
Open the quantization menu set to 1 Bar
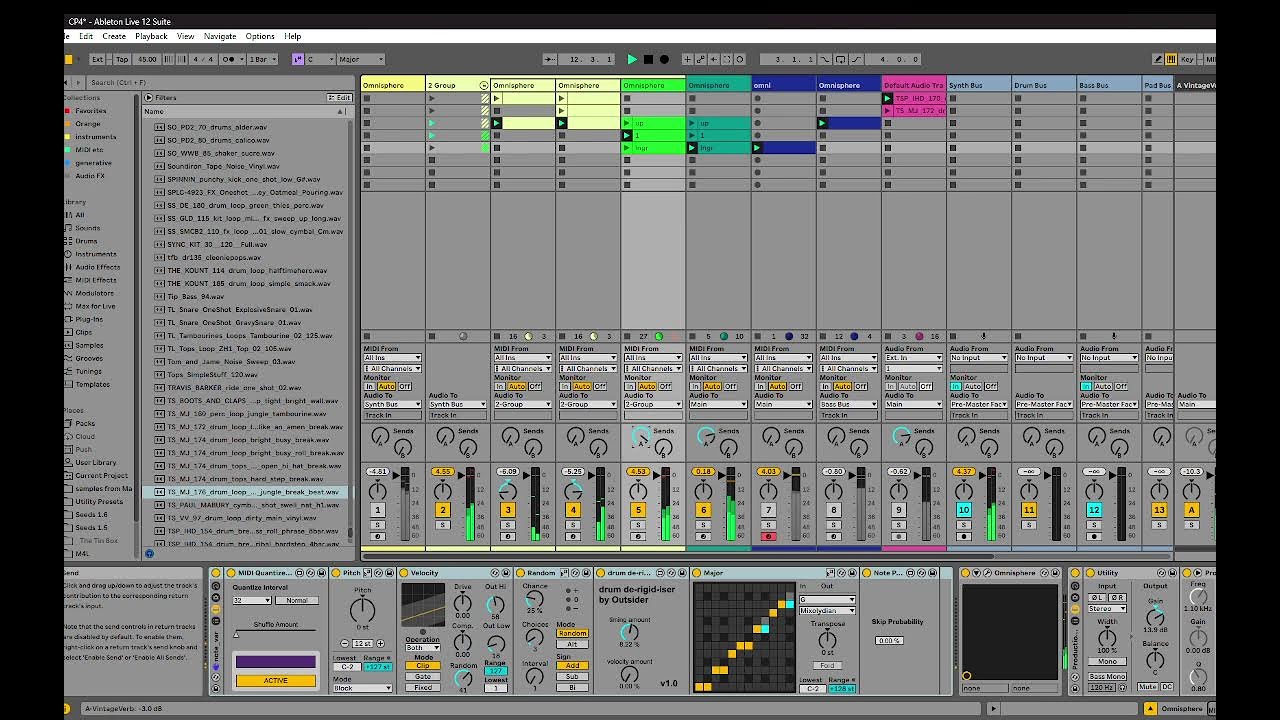click(x=263, y=59)
